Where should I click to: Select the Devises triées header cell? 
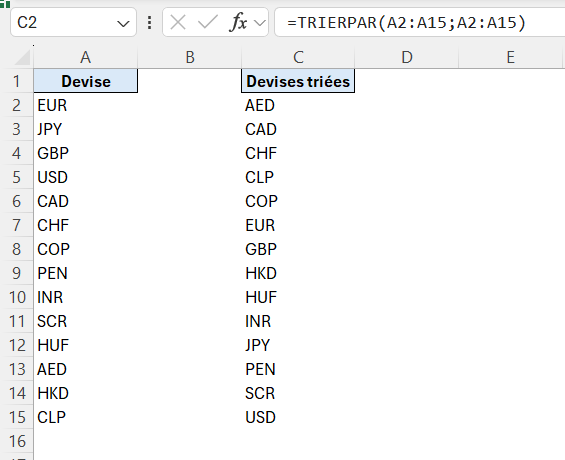(x=298, y=81)
